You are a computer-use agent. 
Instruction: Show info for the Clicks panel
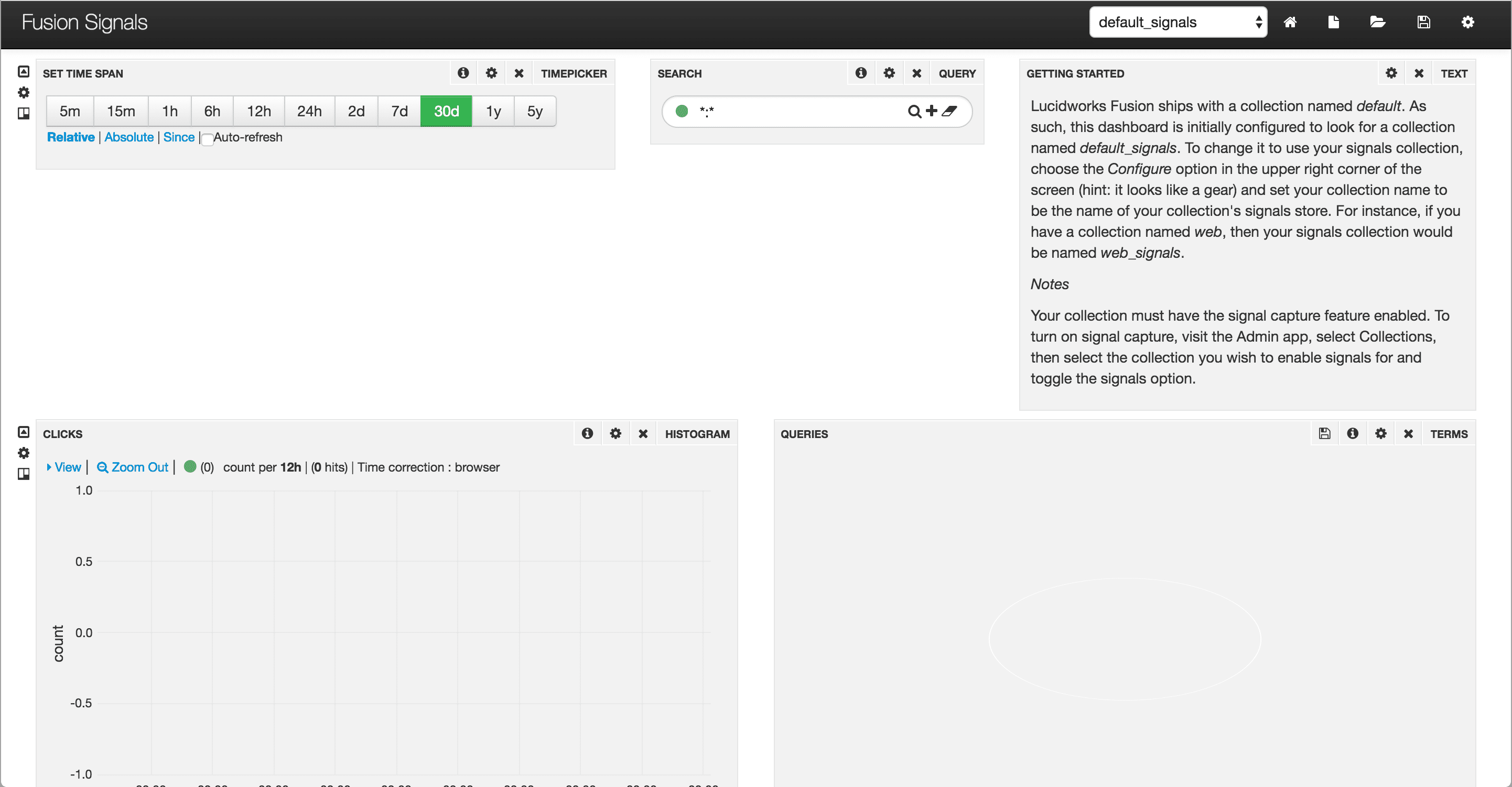tap(587, 433)
